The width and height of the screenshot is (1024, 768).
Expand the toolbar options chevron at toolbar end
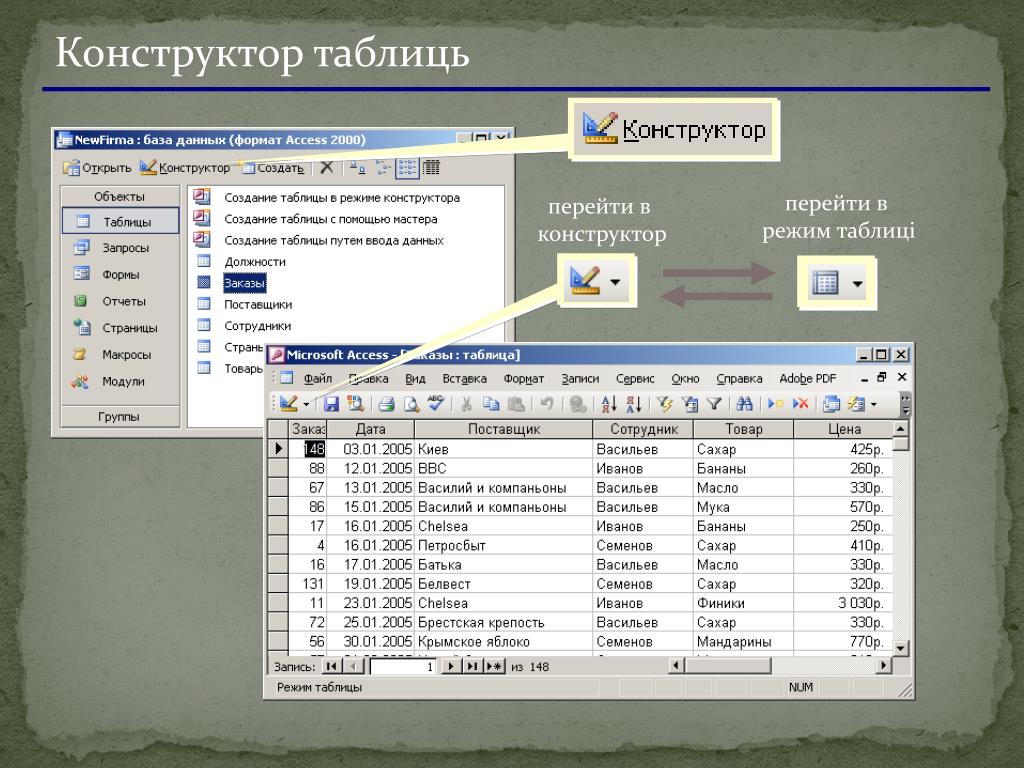pyautogui.click(x=905, y=404)
